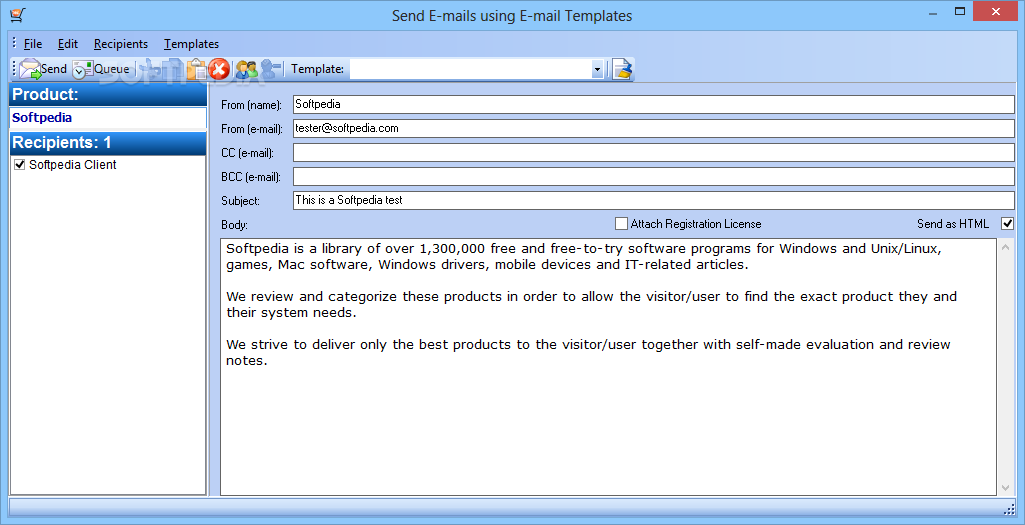
Task: Enable Attach Registration License checkbox
Action: click(621, 224)
